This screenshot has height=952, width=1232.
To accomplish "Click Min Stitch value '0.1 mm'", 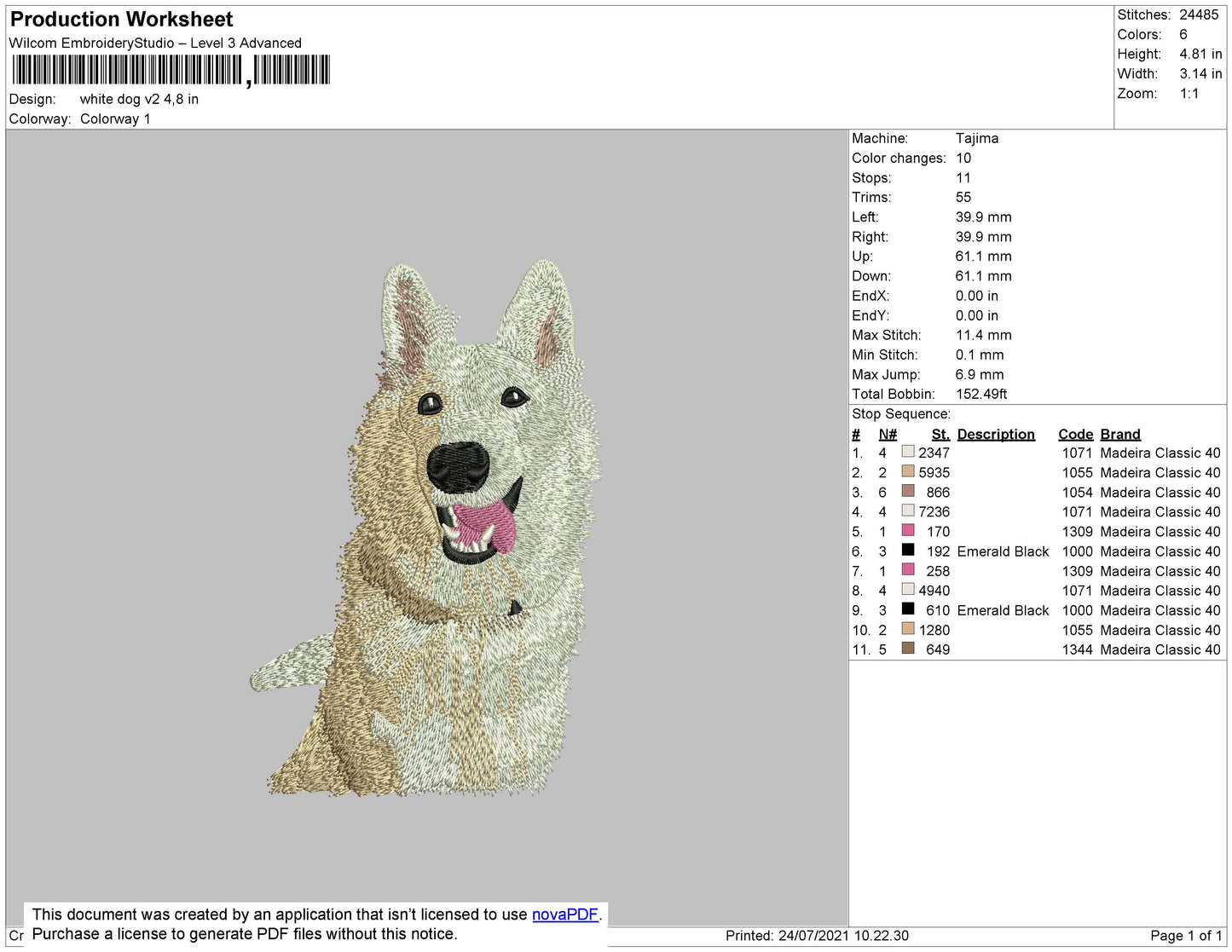I will point(980,355).
